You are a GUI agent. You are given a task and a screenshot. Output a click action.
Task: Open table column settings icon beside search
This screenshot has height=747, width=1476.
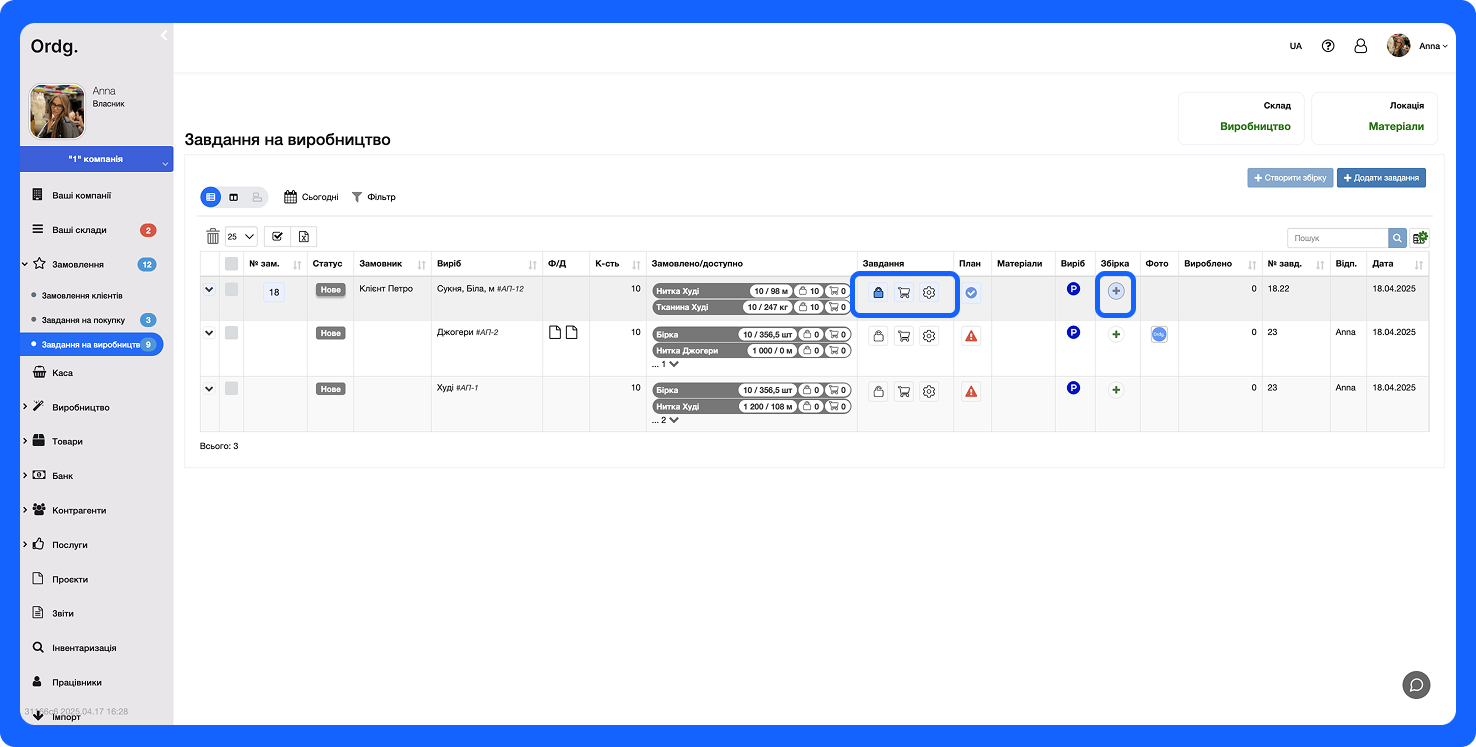pyautogui.click(x=1420, y=238)
